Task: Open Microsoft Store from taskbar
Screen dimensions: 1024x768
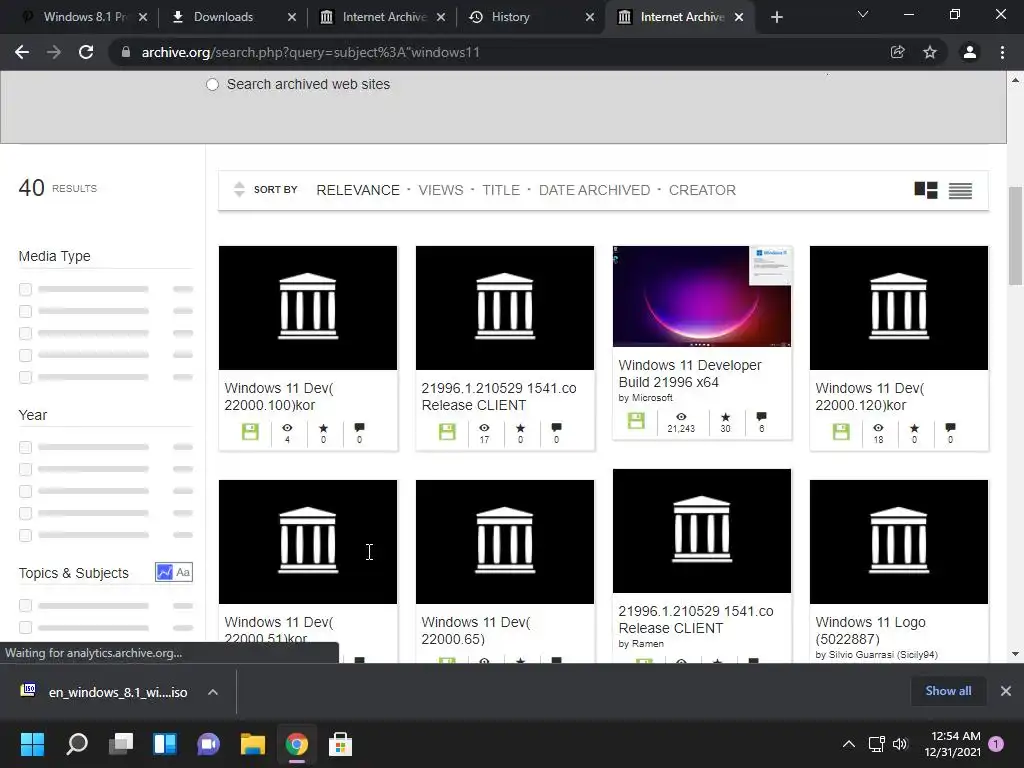Action: pos(340,744)
